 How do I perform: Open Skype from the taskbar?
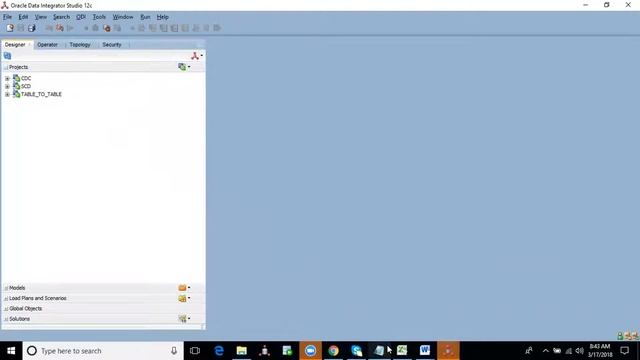(356, 351)
